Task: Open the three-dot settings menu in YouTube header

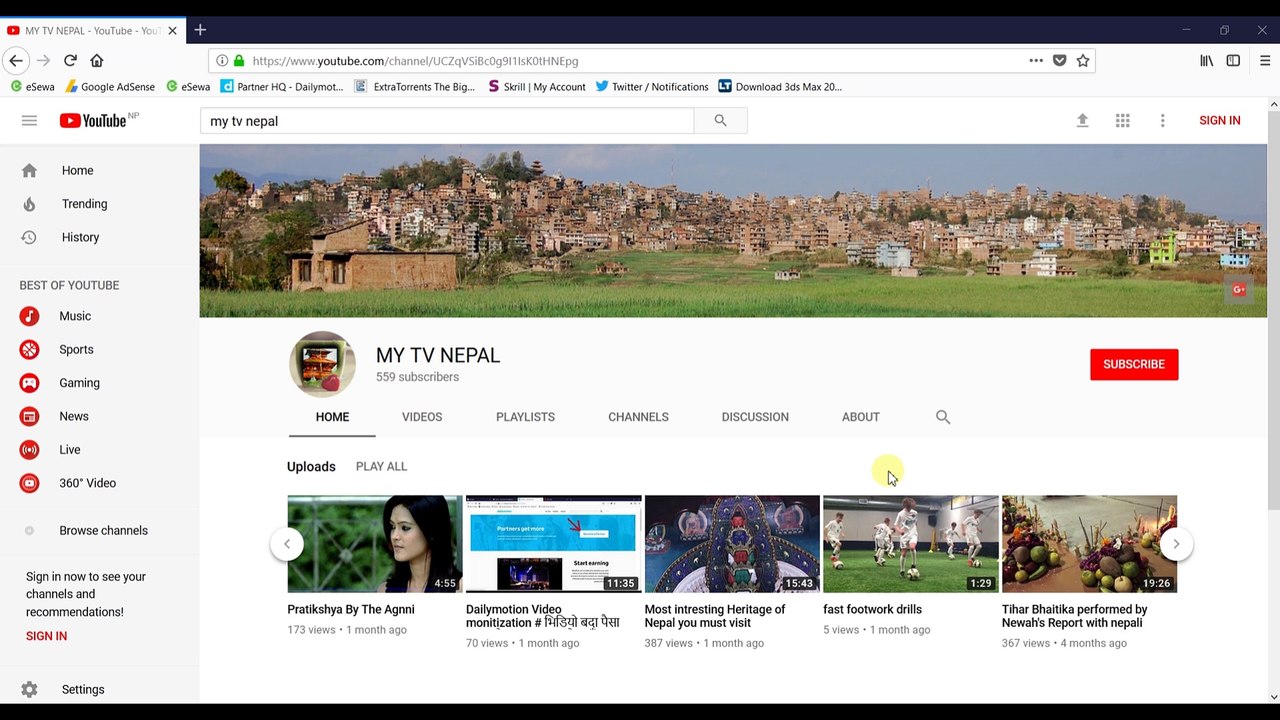Action: pyautogui.click(x=1162, y=121)
